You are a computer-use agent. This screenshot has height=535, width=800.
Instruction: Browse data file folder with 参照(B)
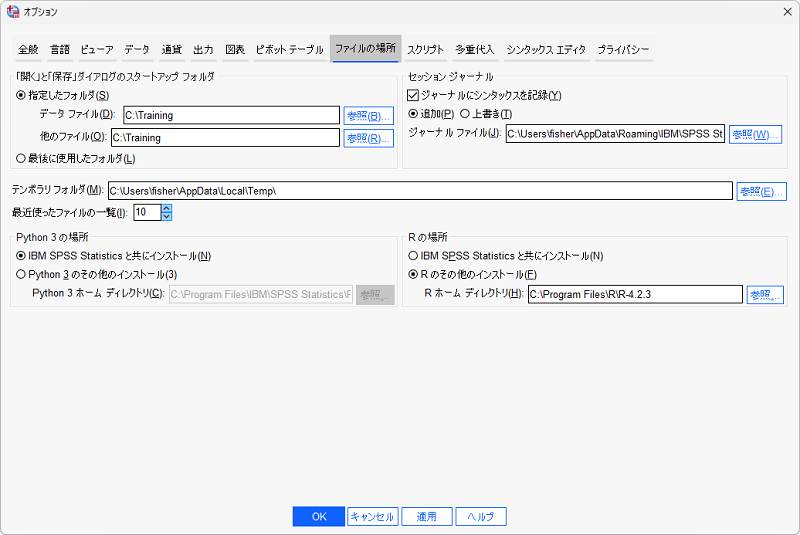click(368, 116)
